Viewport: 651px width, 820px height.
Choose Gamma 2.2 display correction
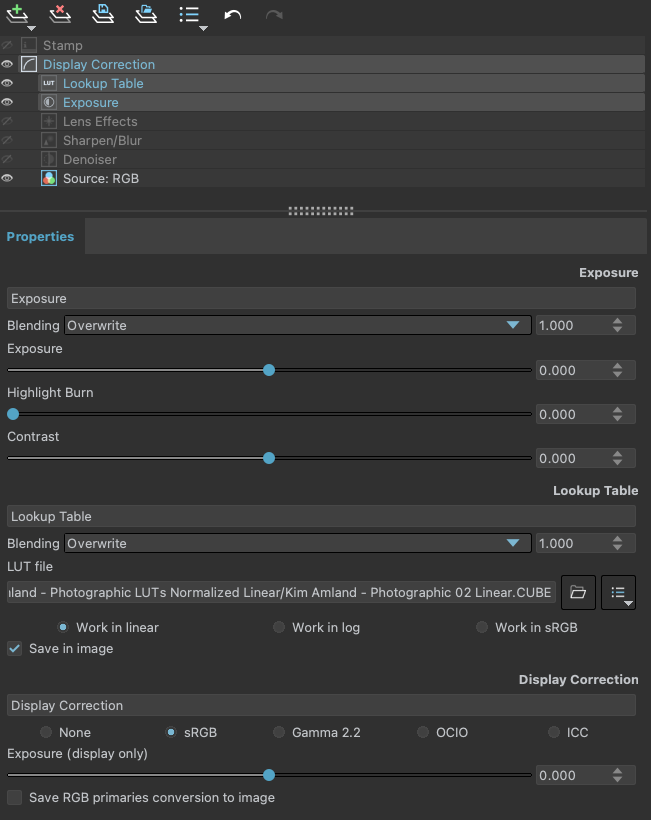(x=279, y=732)
